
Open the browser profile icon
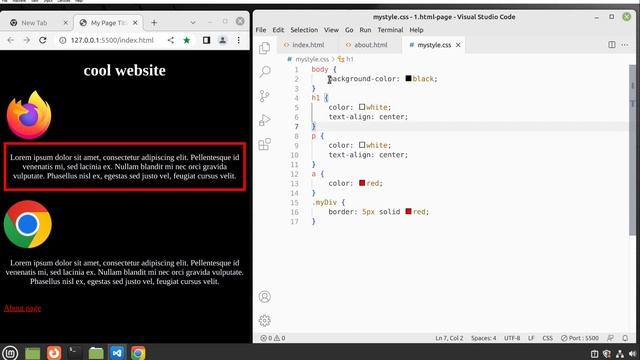coord(222,40)
